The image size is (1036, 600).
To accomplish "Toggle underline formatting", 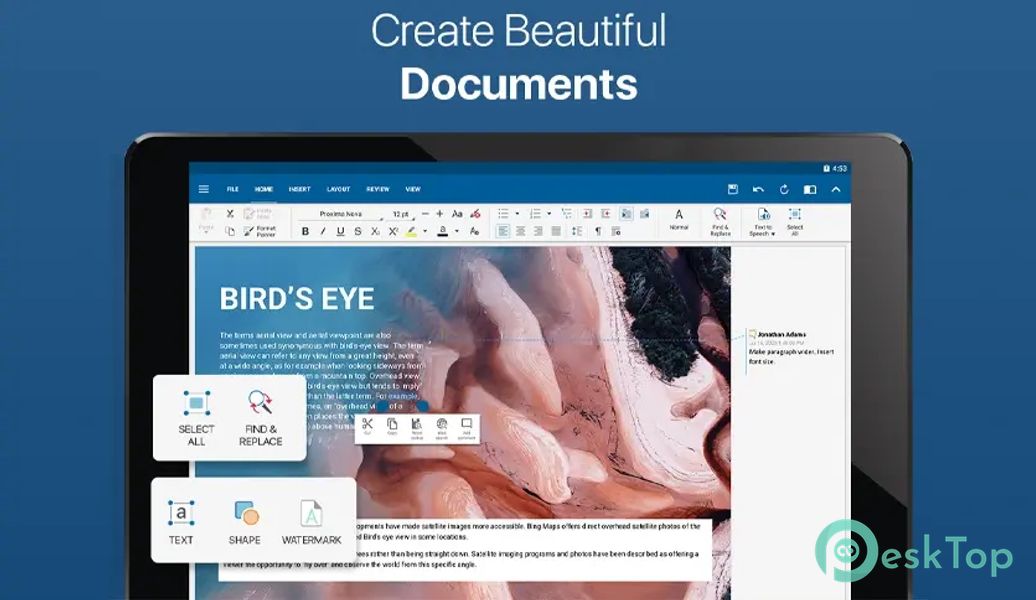I will click(x=340, y=231).
